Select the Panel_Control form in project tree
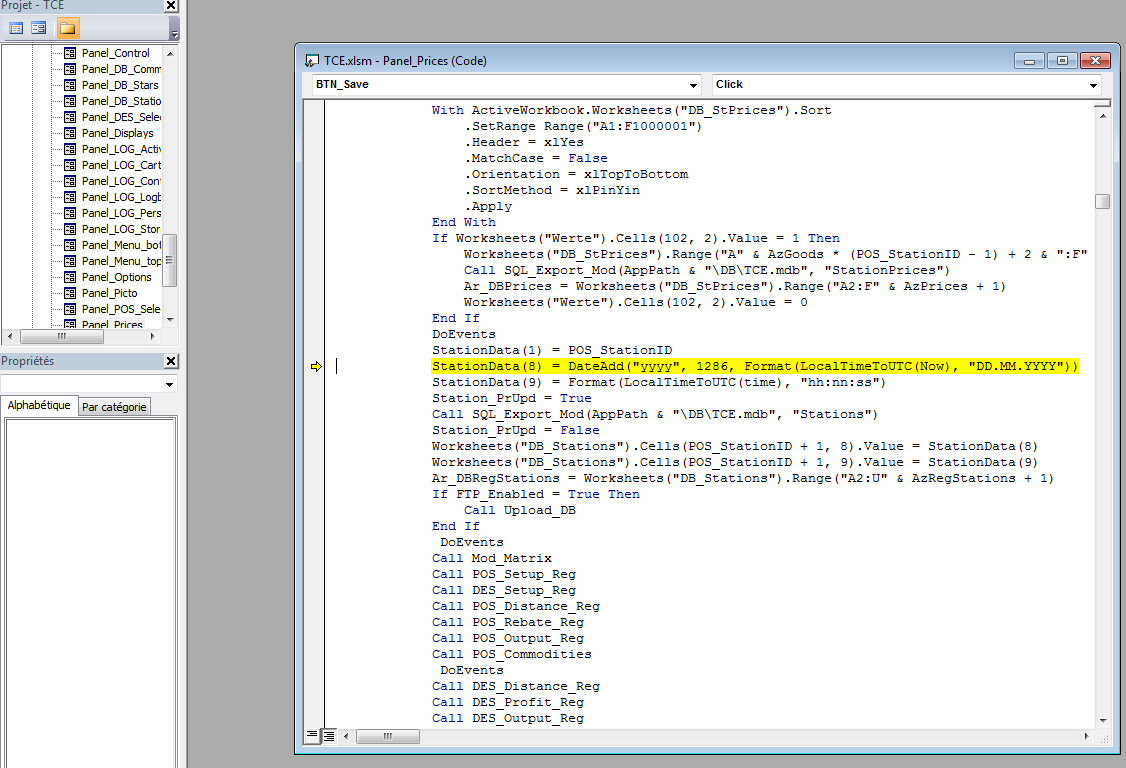 115,53
